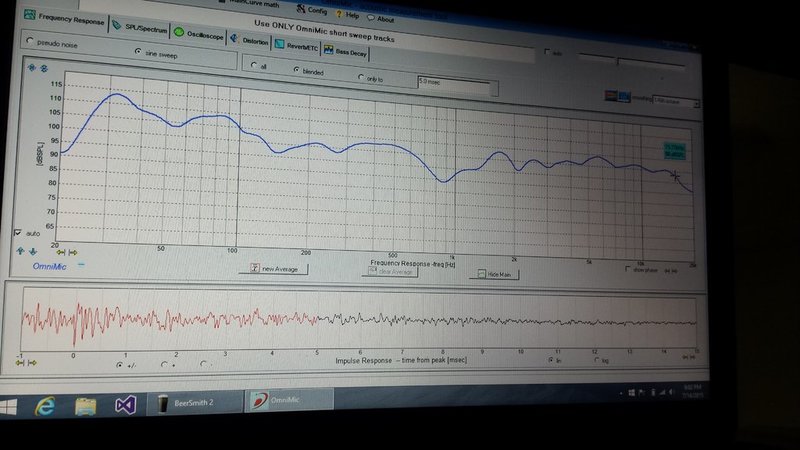Click the Frequency Response tab icon

30,15
